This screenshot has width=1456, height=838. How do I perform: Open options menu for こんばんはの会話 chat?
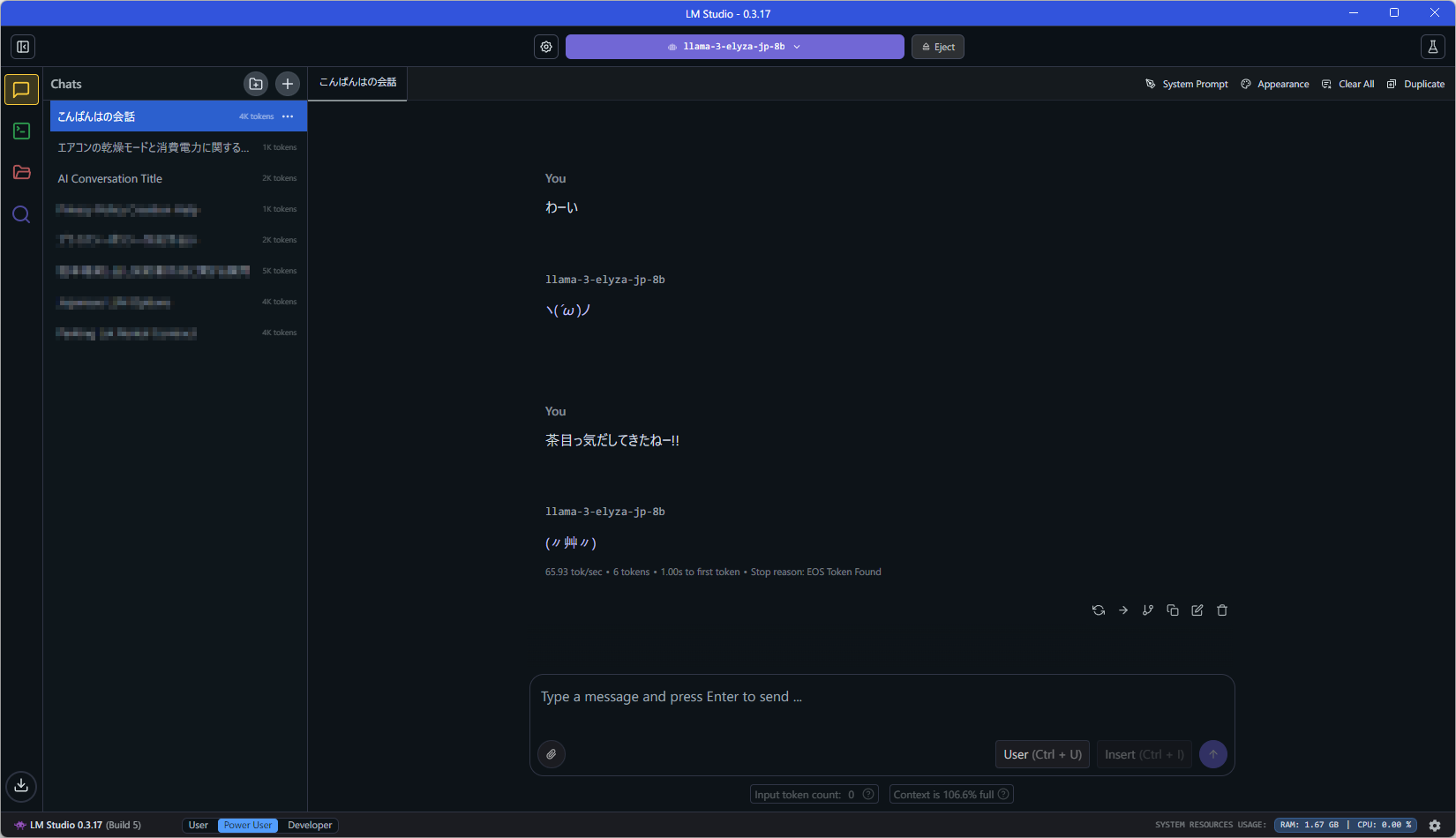(x=288, y=116)
